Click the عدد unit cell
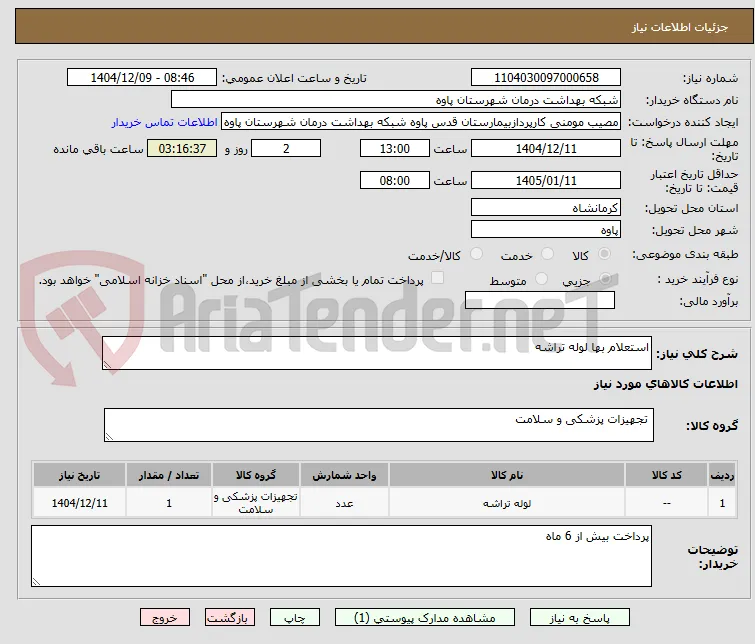The height and width of the screenshot is (644, 755). pyautogui.click(x=344, y=503)
